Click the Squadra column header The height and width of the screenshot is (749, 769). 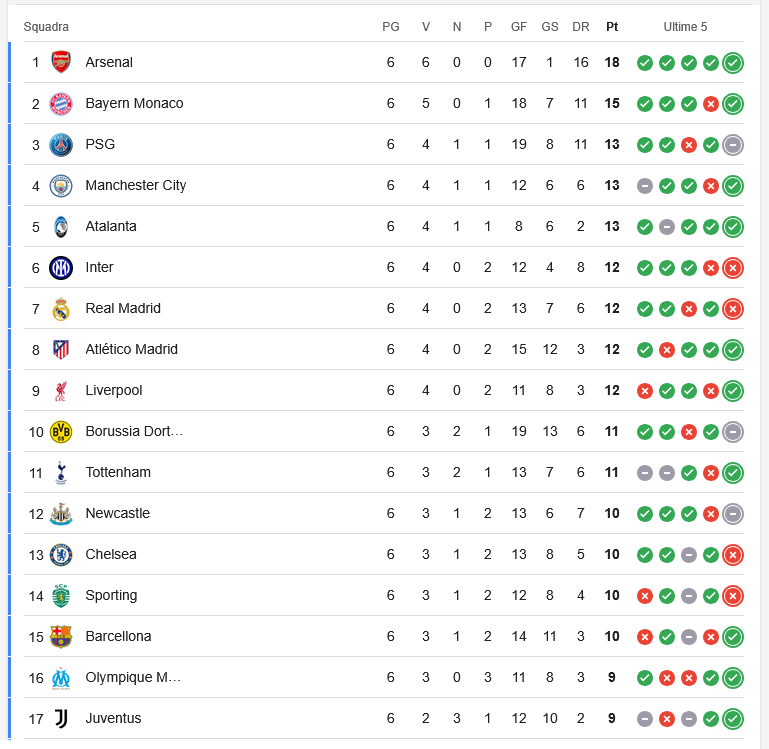point(46,27)
